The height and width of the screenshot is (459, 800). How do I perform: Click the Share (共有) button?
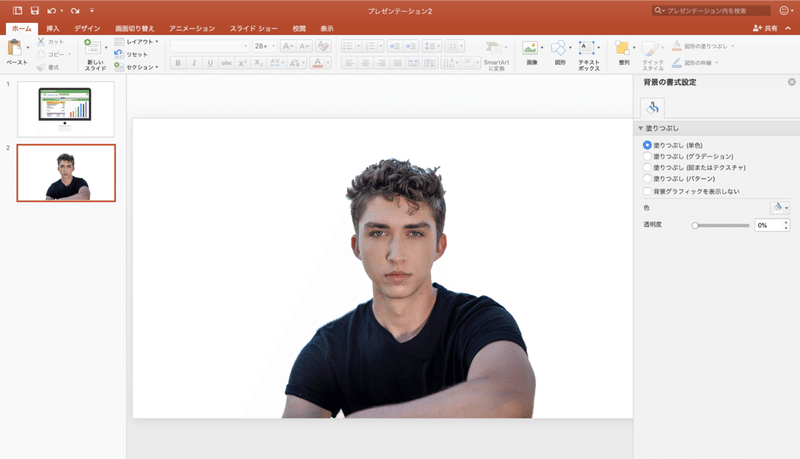765,29
